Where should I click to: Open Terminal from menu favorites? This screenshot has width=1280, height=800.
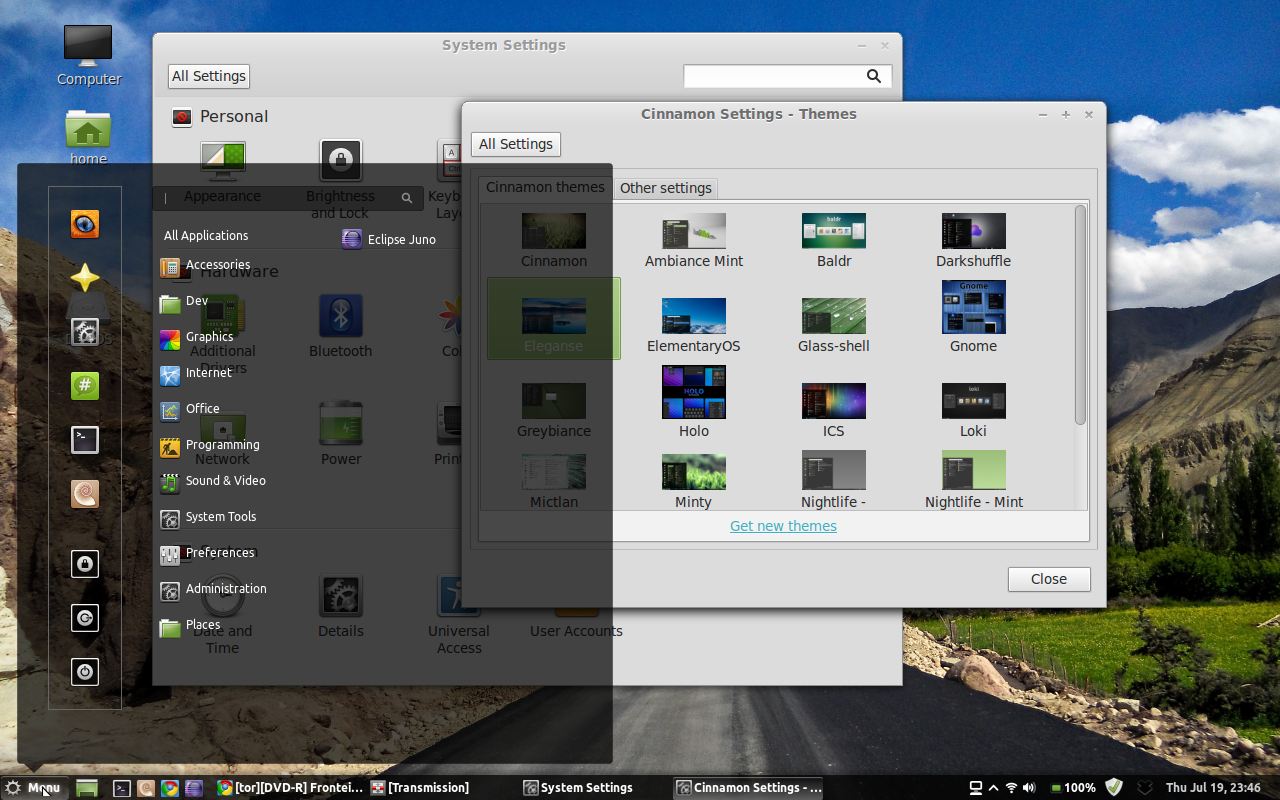tap(85, 439)
